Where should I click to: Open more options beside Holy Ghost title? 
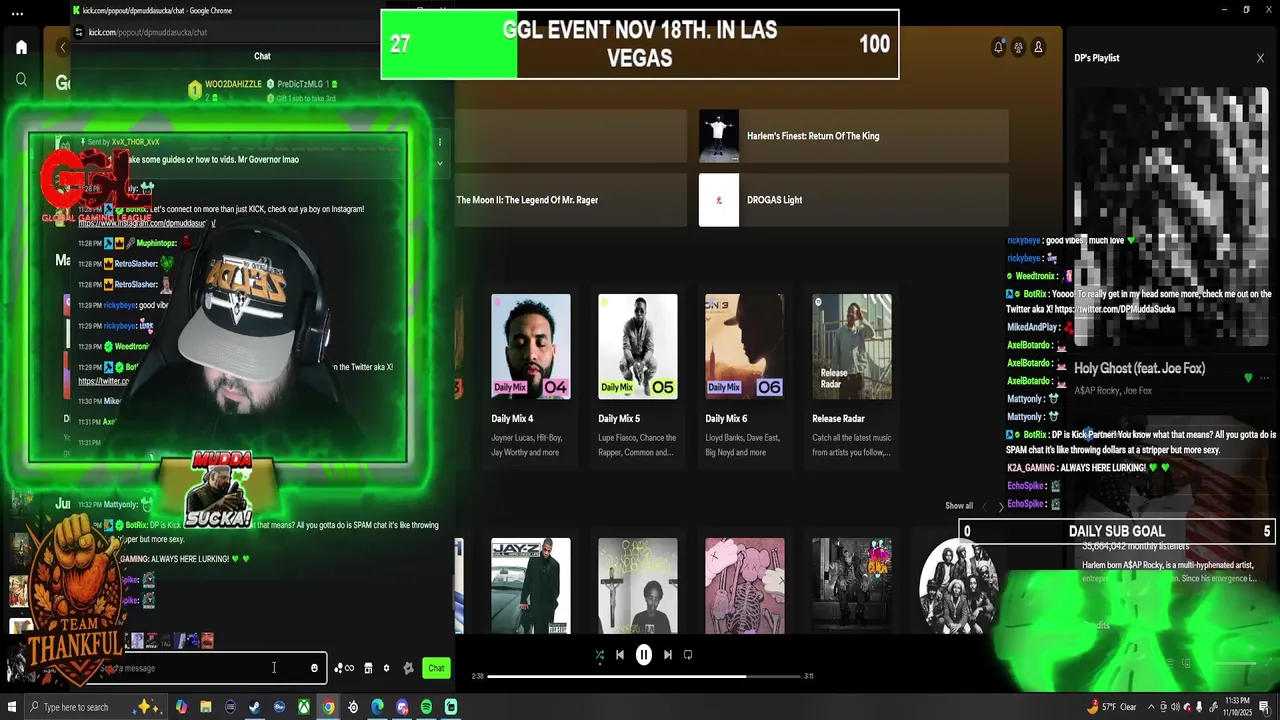point(1265,378)
